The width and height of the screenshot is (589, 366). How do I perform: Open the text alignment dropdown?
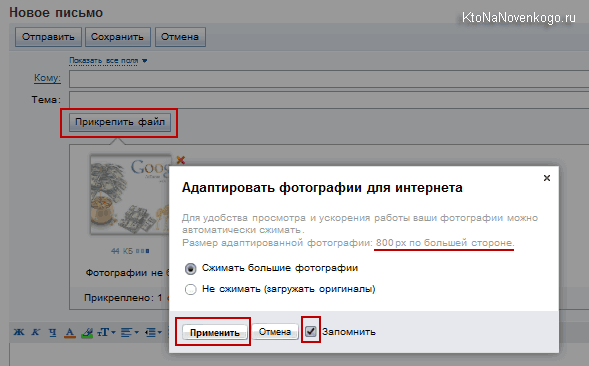[x=130, y=333]
